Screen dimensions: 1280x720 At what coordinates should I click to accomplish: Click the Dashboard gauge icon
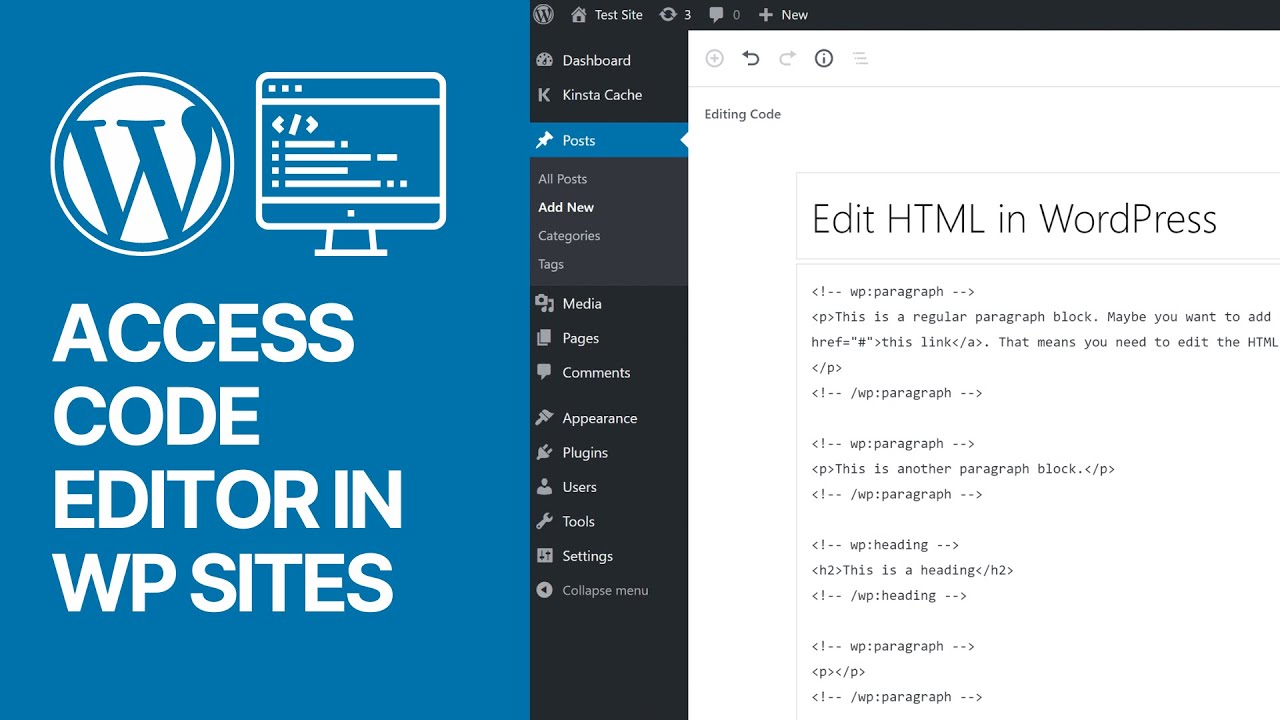(x=544, y=60)
